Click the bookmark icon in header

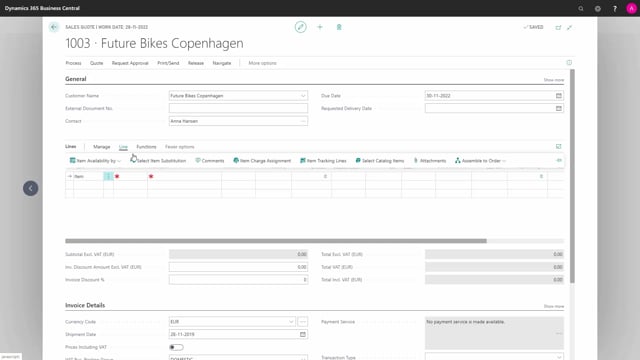pos(339,27)
